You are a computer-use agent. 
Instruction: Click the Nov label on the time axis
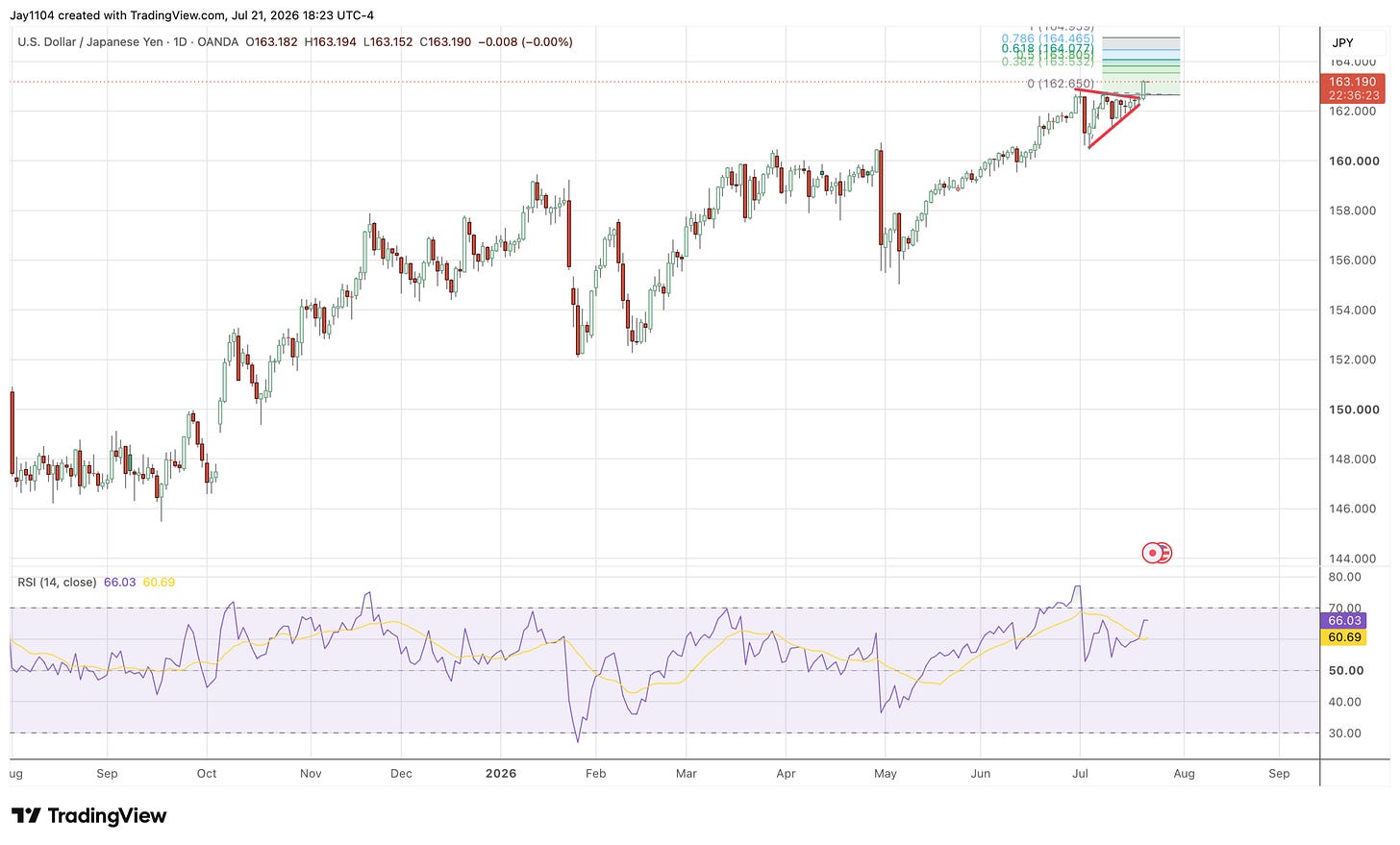coord(310,774)
